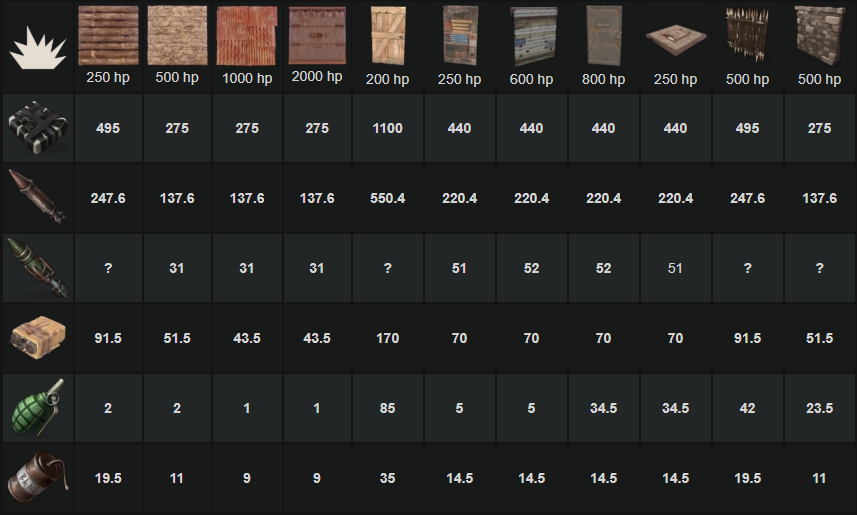
Task: Click the 500 hp label under spiked wooden wall
Action: click(x=748, y=79)
